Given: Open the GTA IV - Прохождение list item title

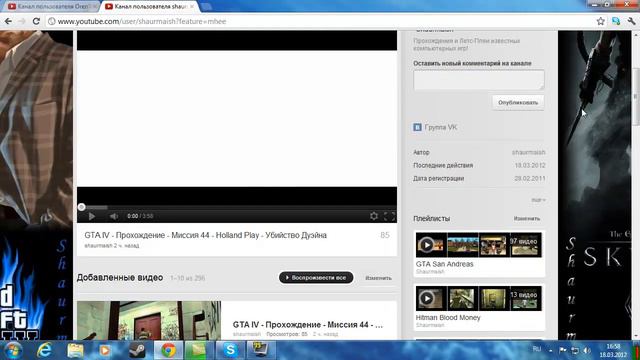Looking at the screenshot, I should [x=308, y=324].
